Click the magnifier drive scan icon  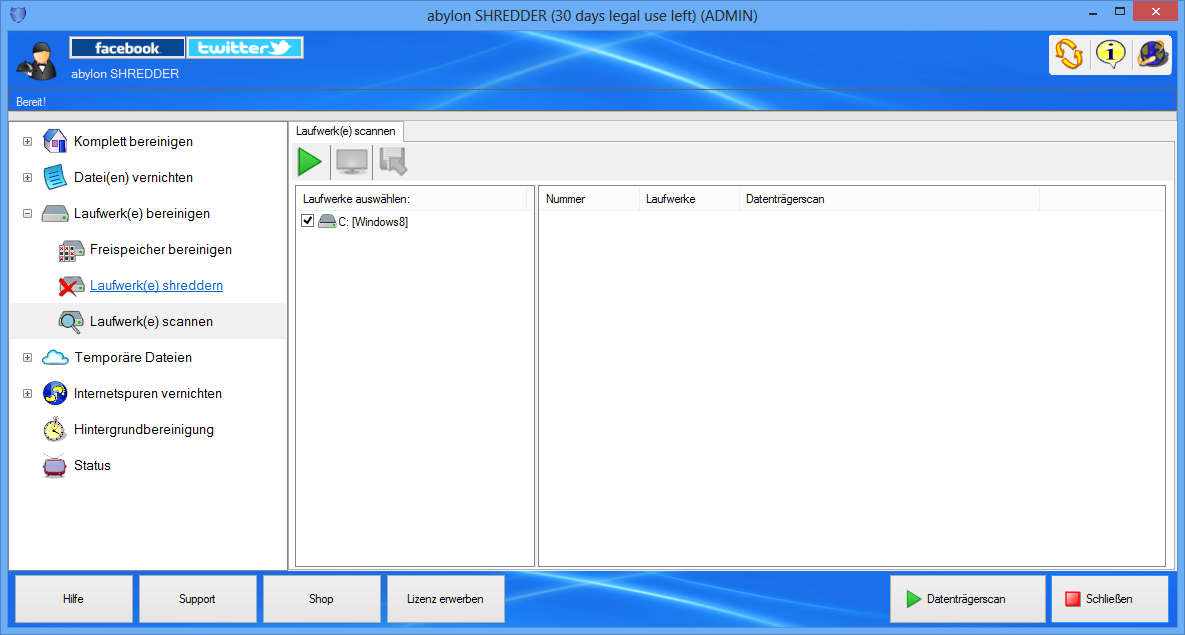(71, 322)
